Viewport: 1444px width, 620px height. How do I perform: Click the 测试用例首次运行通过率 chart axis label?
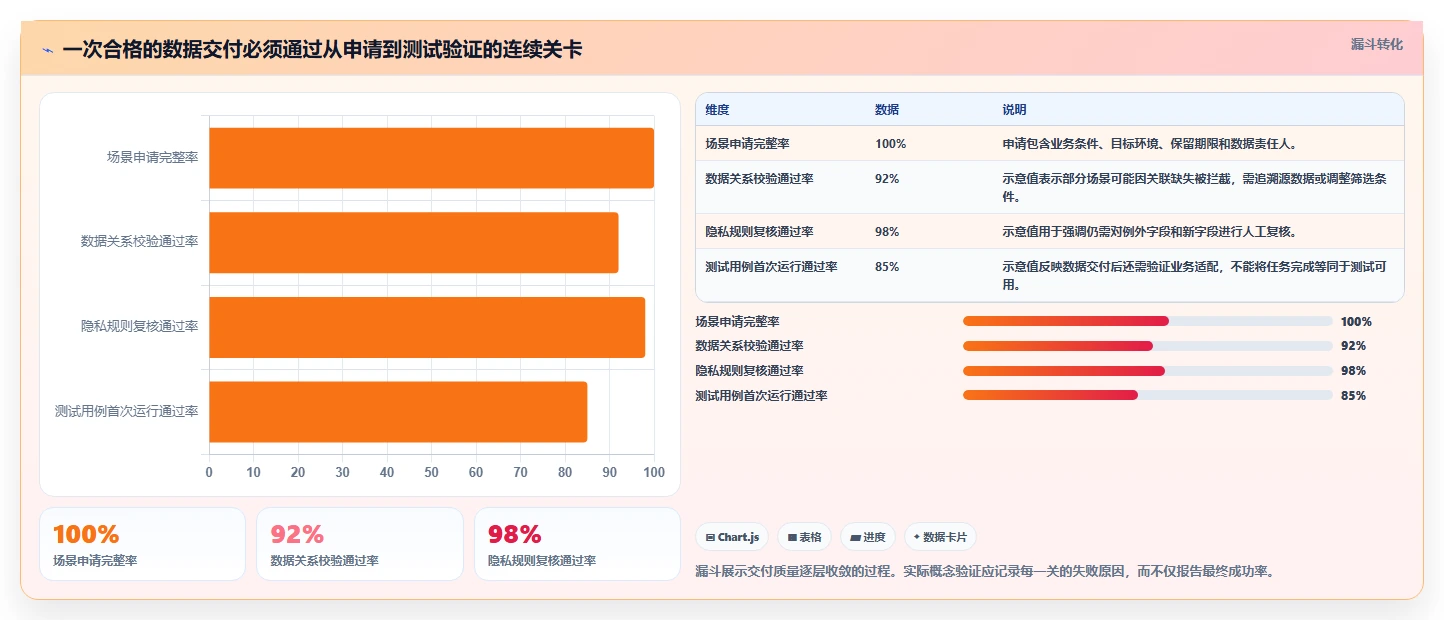tap(126, 411)
